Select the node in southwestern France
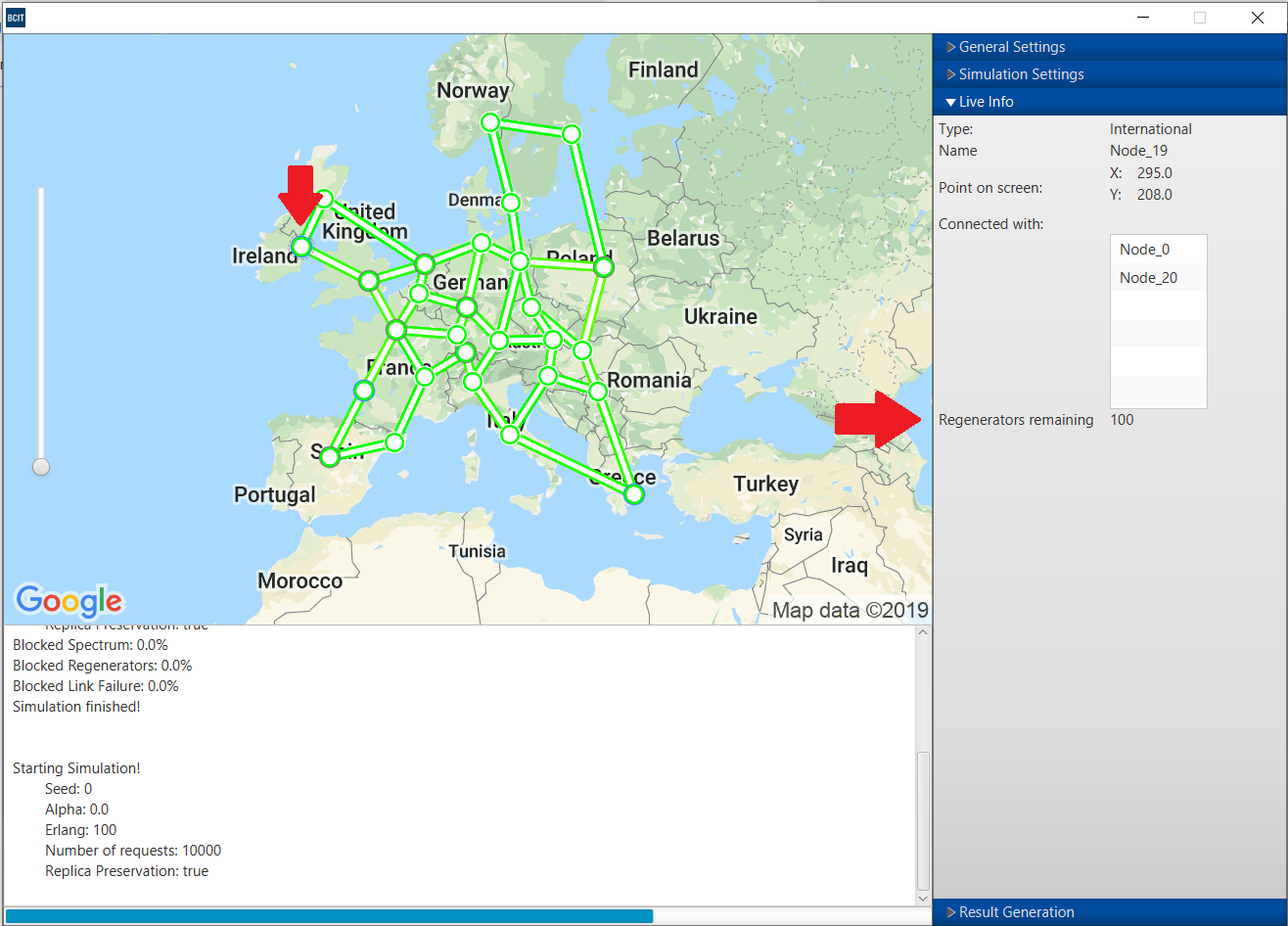 364,391
